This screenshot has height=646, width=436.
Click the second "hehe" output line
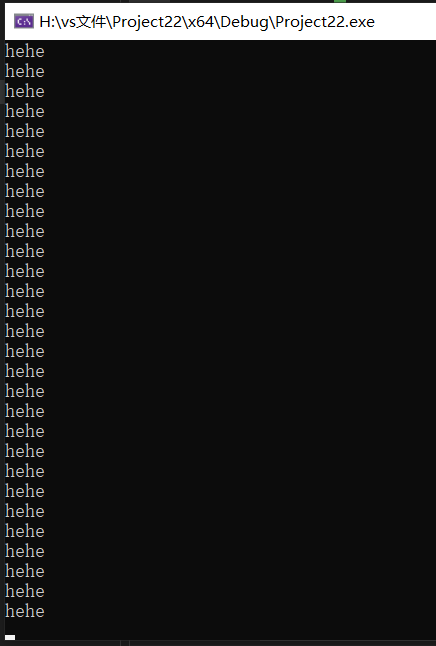[25, 72]
